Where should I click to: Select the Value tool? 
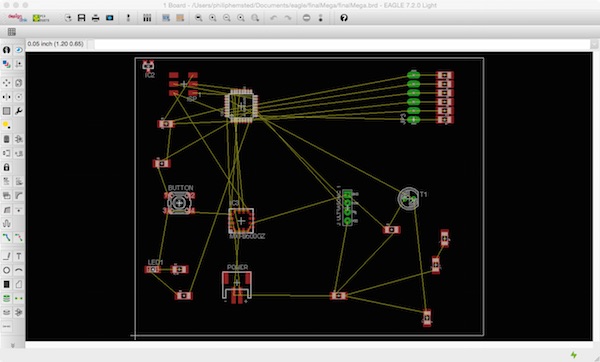(18, 181)
